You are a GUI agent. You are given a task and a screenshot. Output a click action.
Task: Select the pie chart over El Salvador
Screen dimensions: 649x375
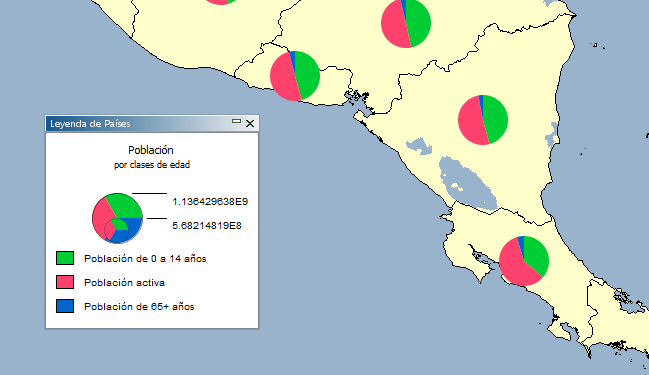(x=295, y=76)
